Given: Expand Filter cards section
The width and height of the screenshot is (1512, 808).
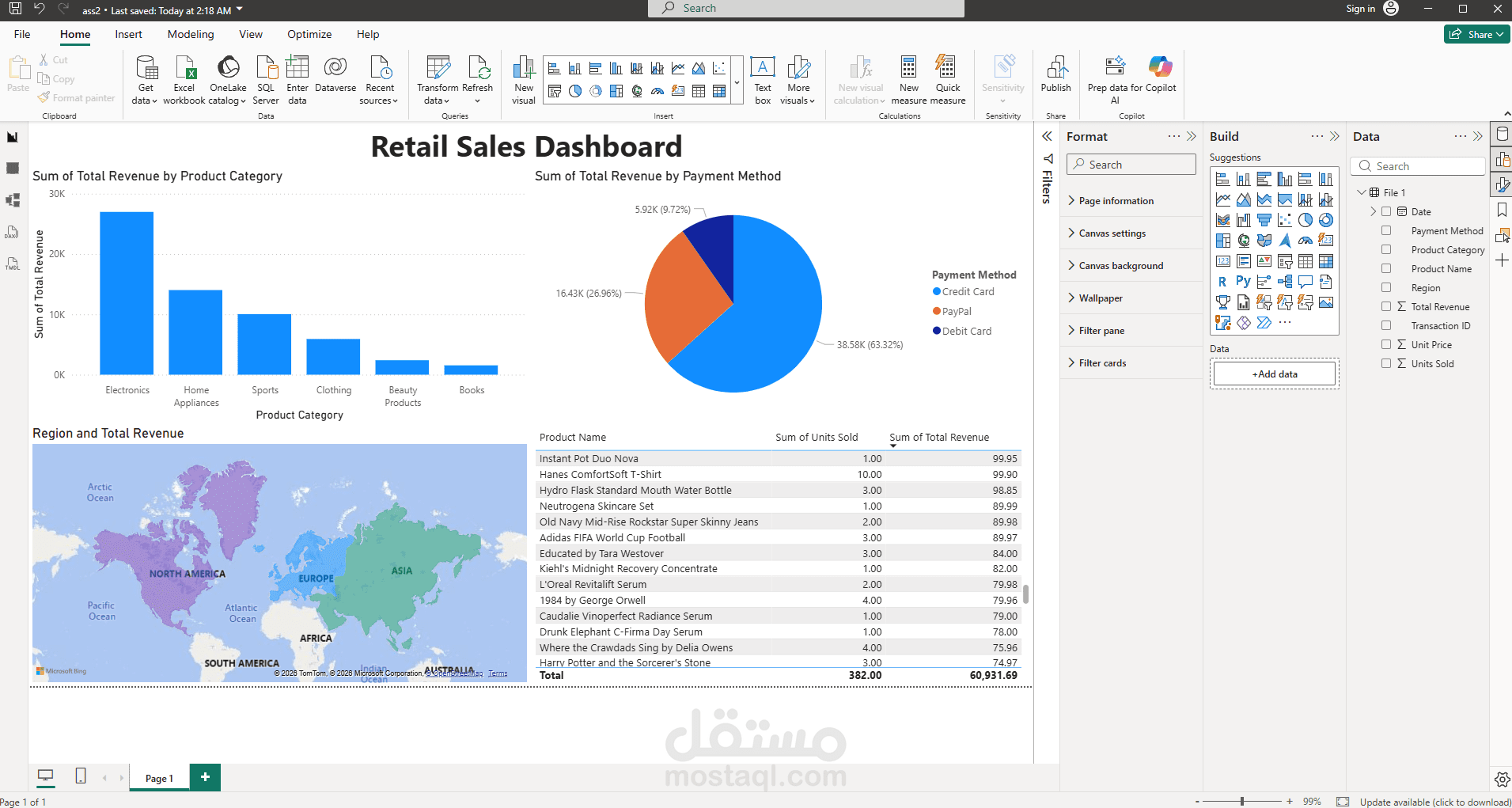Looking at the screenshot, I should pyautogui.click(x=1131, y=363).
